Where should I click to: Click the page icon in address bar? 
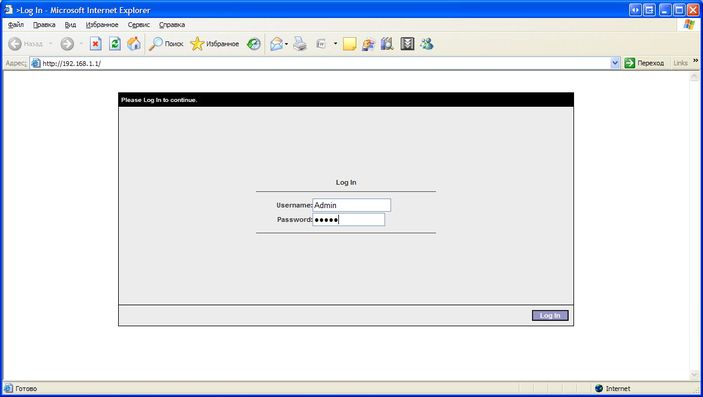pos(36,63)
